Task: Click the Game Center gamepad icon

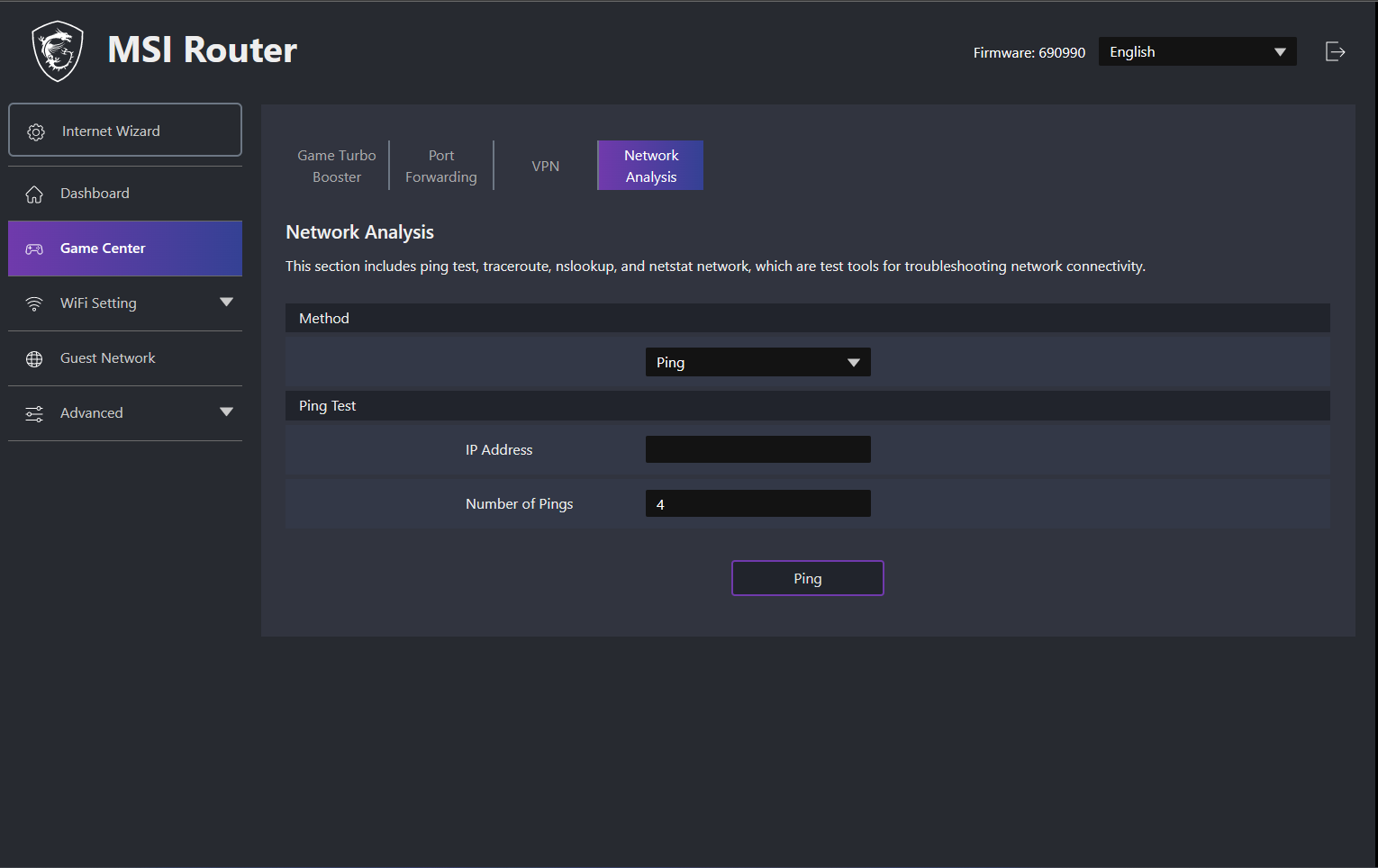Action: click(34, 249)
